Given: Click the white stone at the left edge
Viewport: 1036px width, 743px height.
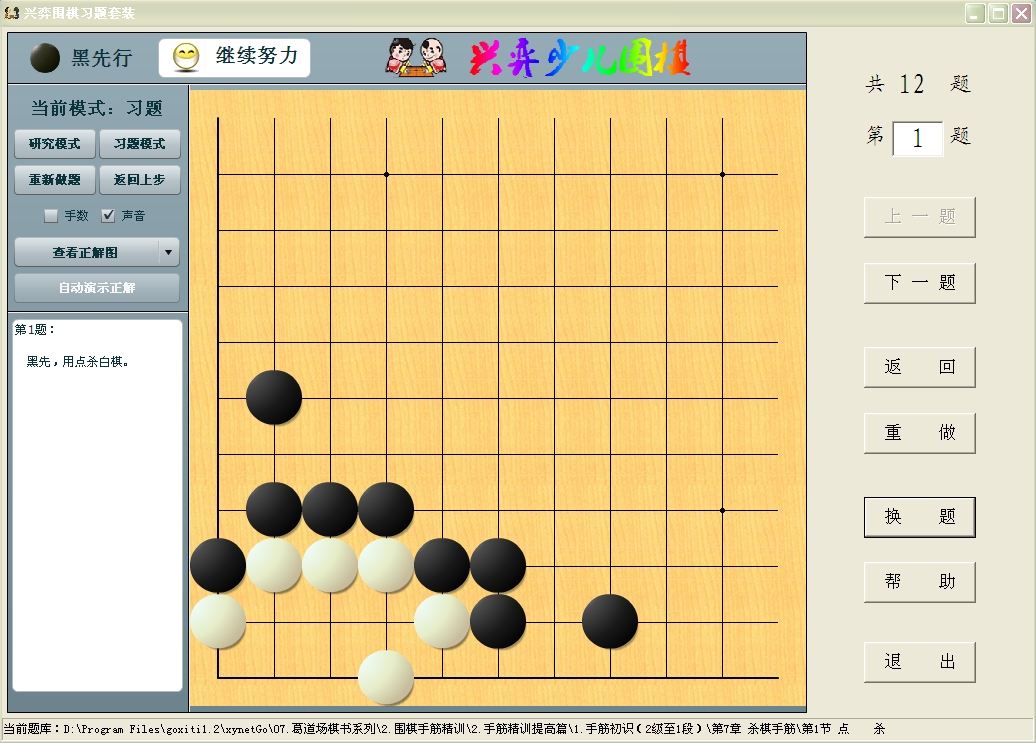Looking at the screenshot, I should point(218,621).
